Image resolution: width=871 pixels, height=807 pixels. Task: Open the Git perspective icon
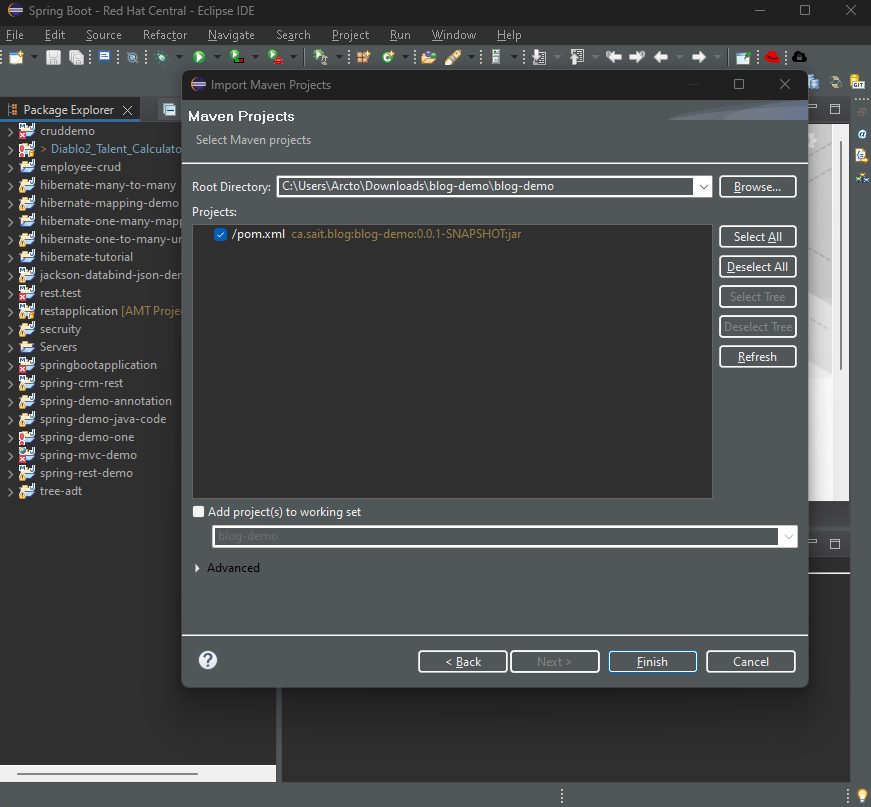(858, 83)
